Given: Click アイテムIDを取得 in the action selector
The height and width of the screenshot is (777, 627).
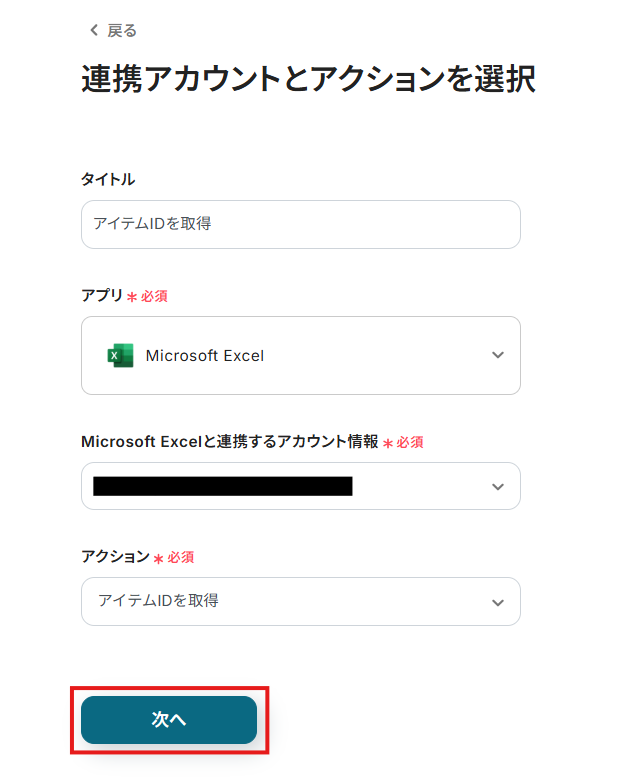Looking at the screenshot, I should (x=158, y=601).
